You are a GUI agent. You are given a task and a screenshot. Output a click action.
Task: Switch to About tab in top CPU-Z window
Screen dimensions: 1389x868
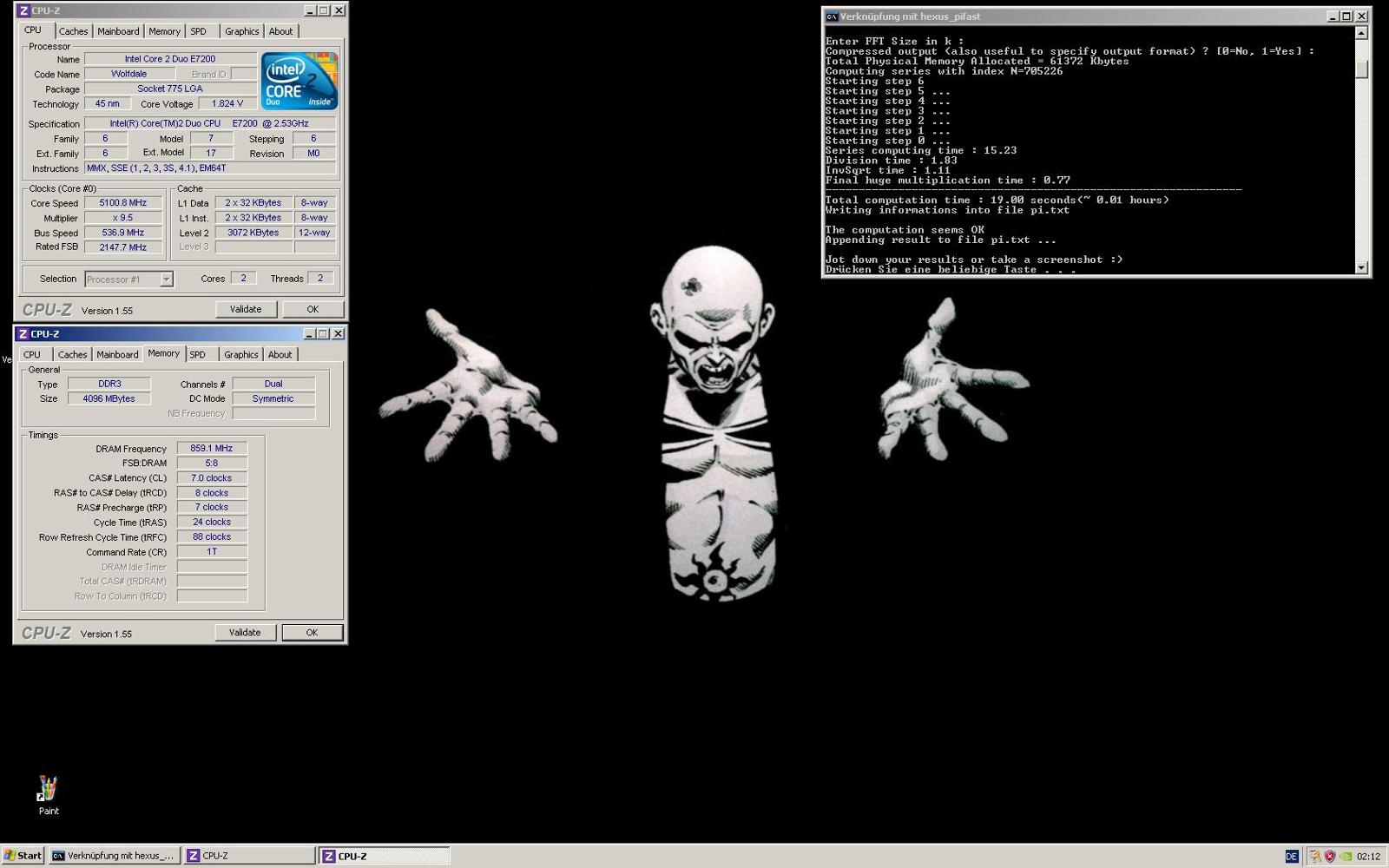[x=280, y=31]
